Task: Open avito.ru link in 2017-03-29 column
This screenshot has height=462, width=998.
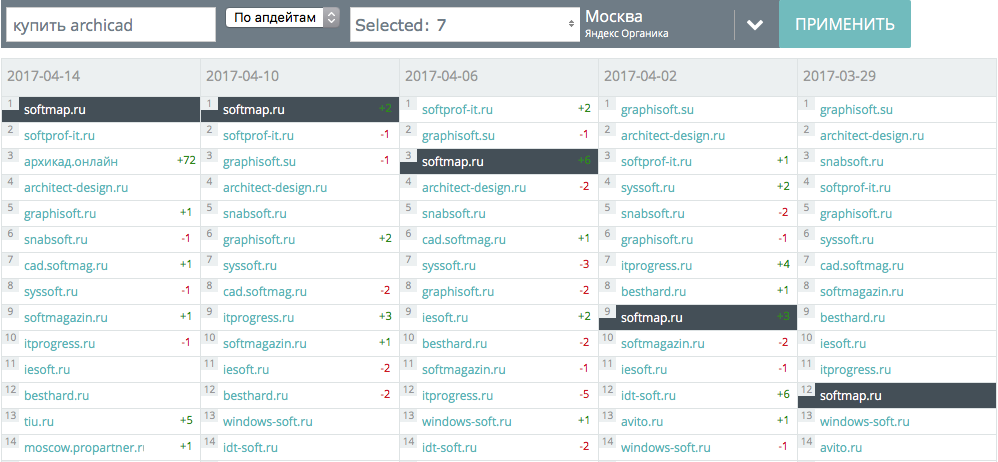Action: [841, 447]
